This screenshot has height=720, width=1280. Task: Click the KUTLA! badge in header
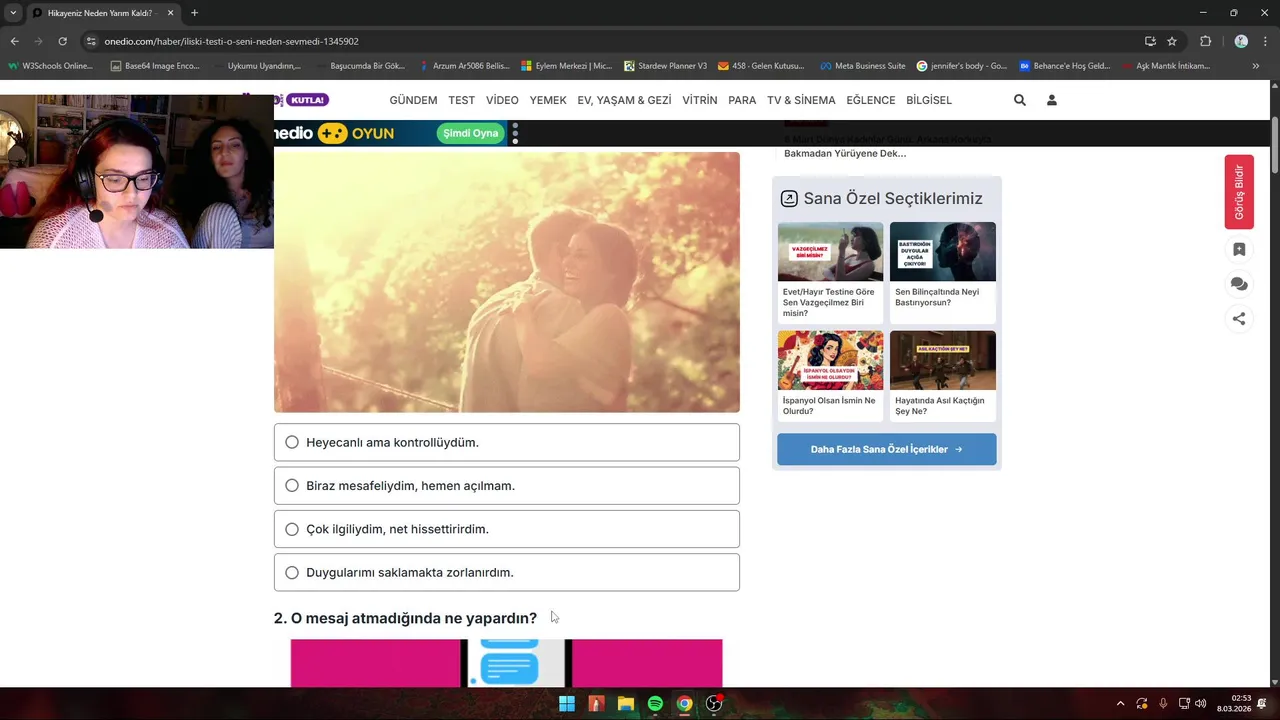[x=307, y=100]
